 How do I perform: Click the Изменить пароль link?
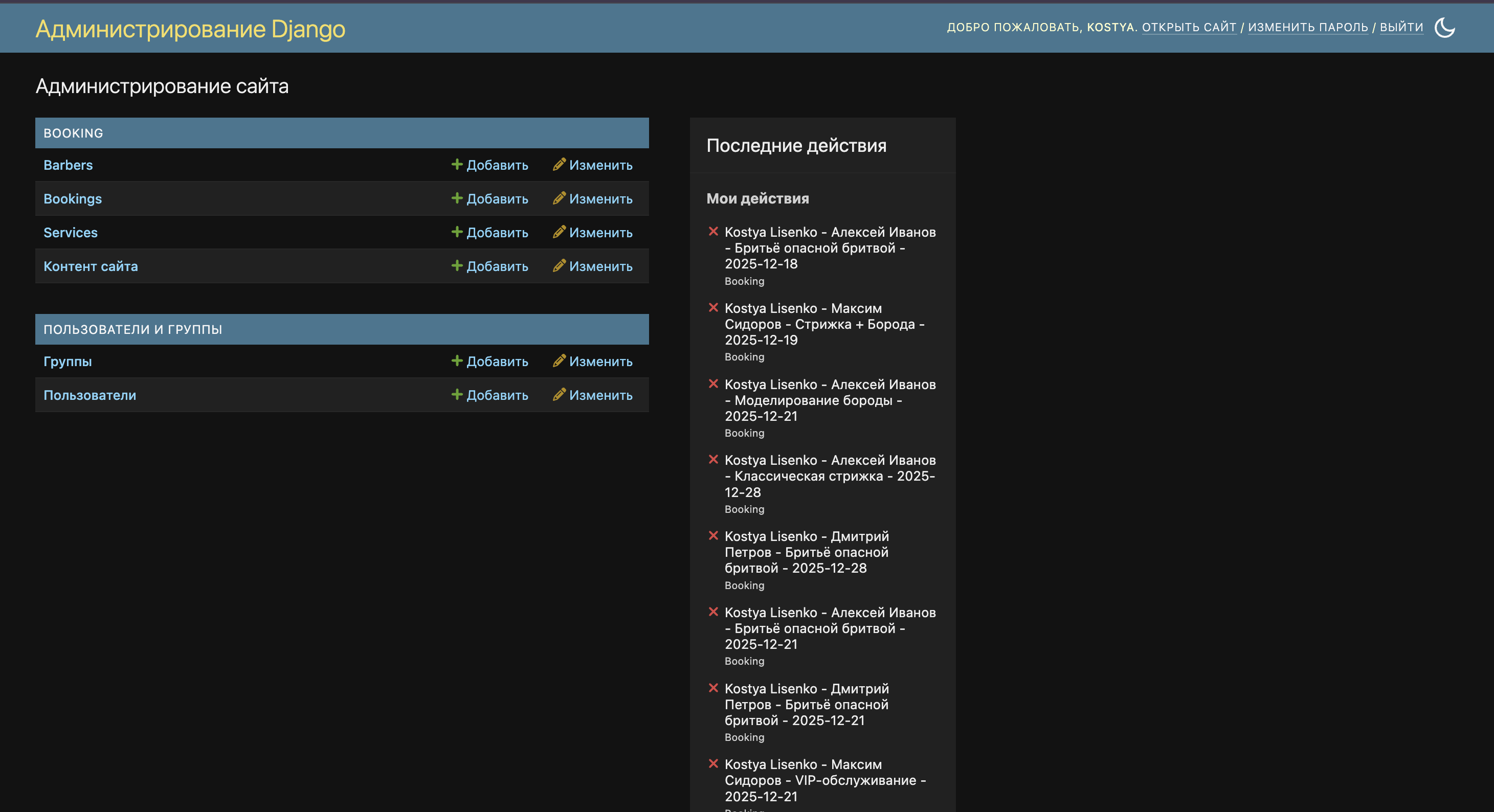coord(1308,27)
